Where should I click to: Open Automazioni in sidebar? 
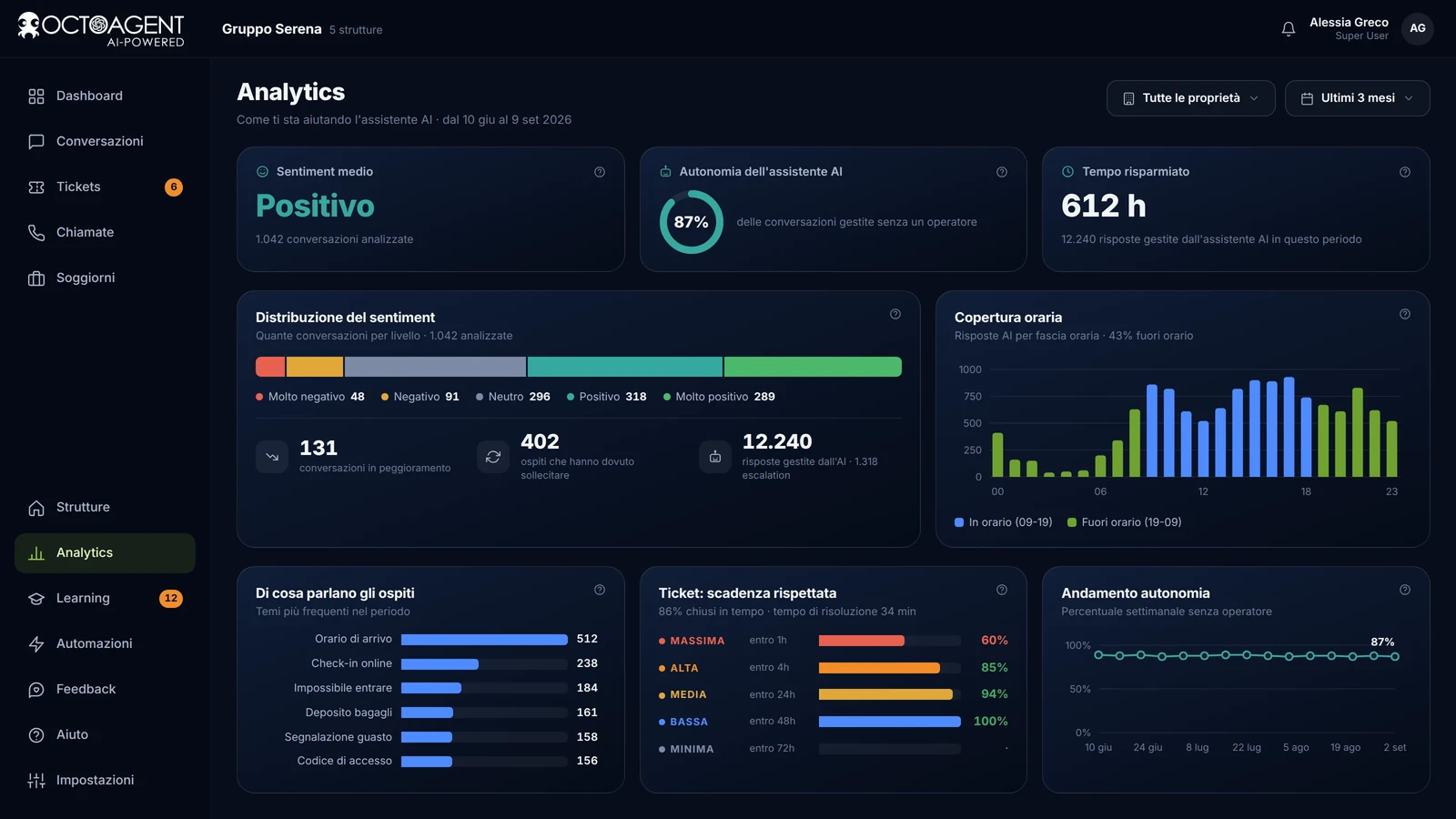[x=105, y=644]
